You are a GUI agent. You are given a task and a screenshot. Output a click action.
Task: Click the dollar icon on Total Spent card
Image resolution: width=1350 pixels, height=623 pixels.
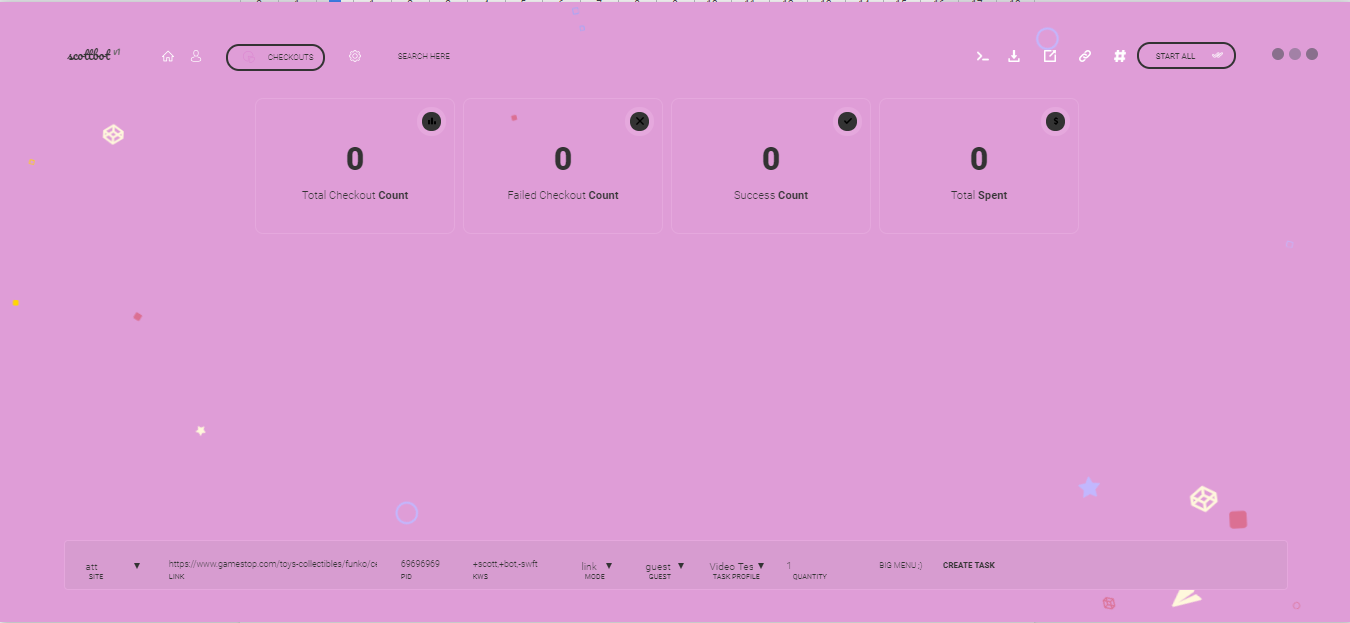(x=1056, y=121)
